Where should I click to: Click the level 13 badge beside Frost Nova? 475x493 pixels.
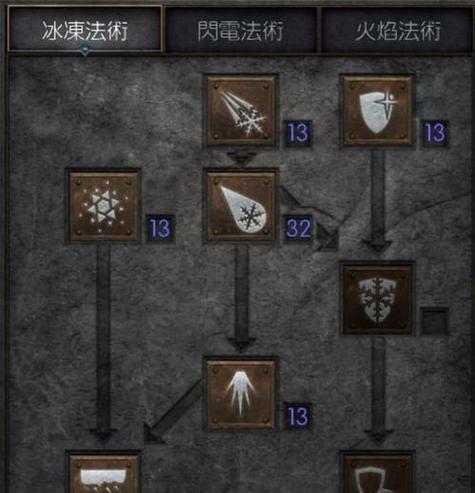pos(160,229)
